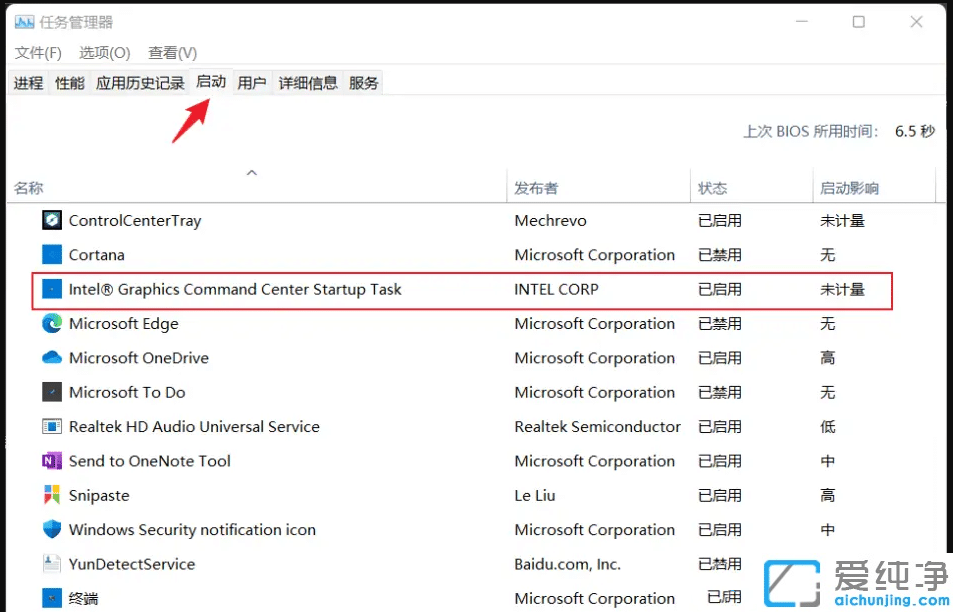953x612 pixels.
Task: Switch to the 性能 tab
Action: [x=68, y=82]
